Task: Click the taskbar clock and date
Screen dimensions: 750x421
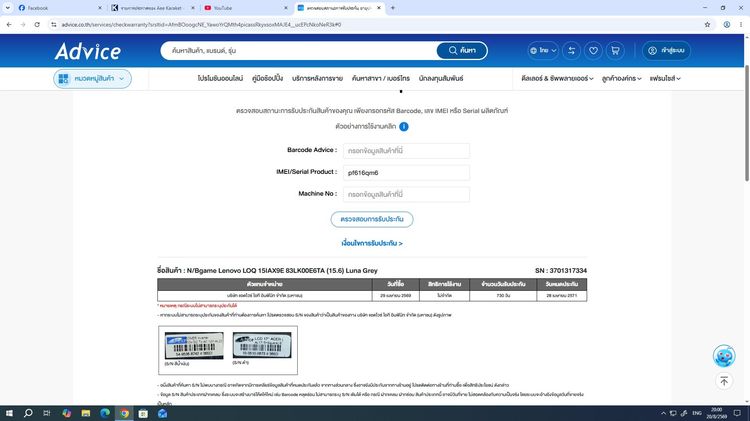Action: pyautogui.click(x=717, y=413)
